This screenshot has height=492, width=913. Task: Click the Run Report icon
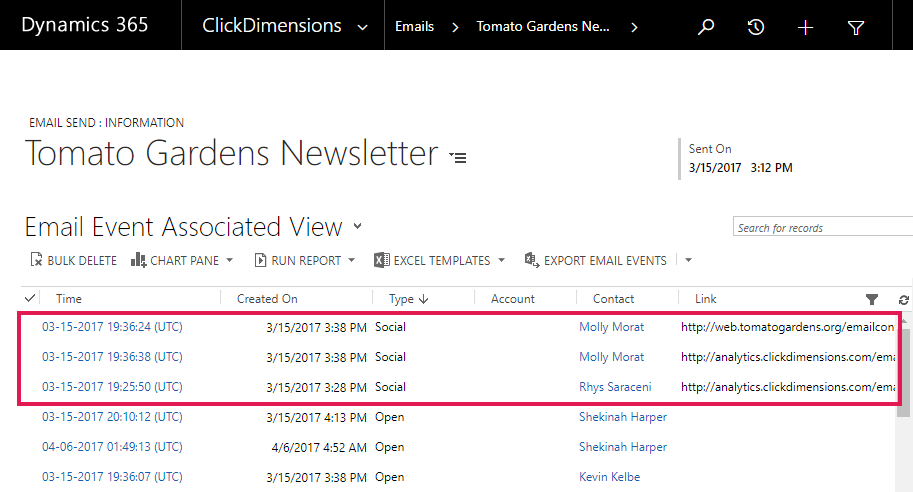click(x=260, y=260)
